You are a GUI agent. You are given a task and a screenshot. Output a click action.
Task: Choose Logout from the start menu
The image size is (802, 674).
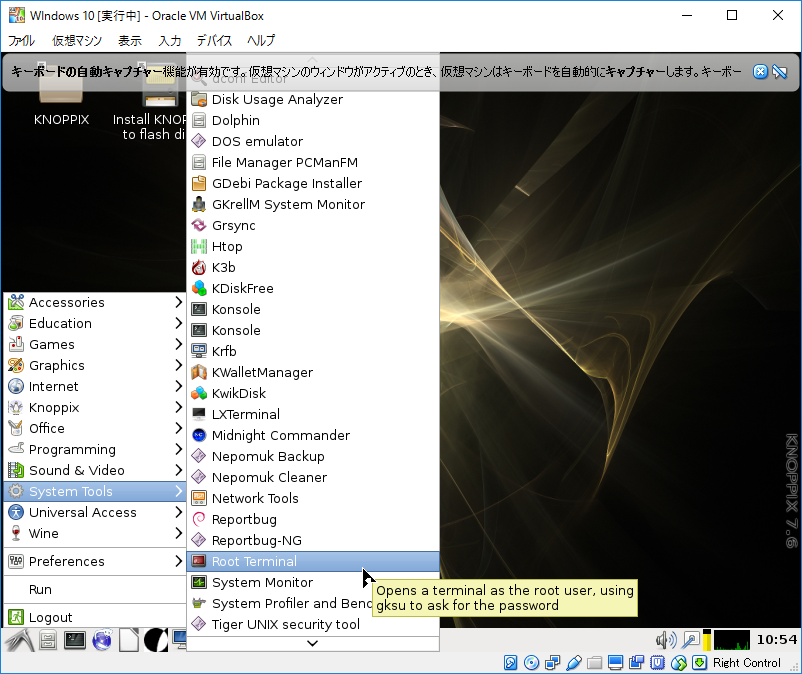pyautogui.click(x=95, y=617)
